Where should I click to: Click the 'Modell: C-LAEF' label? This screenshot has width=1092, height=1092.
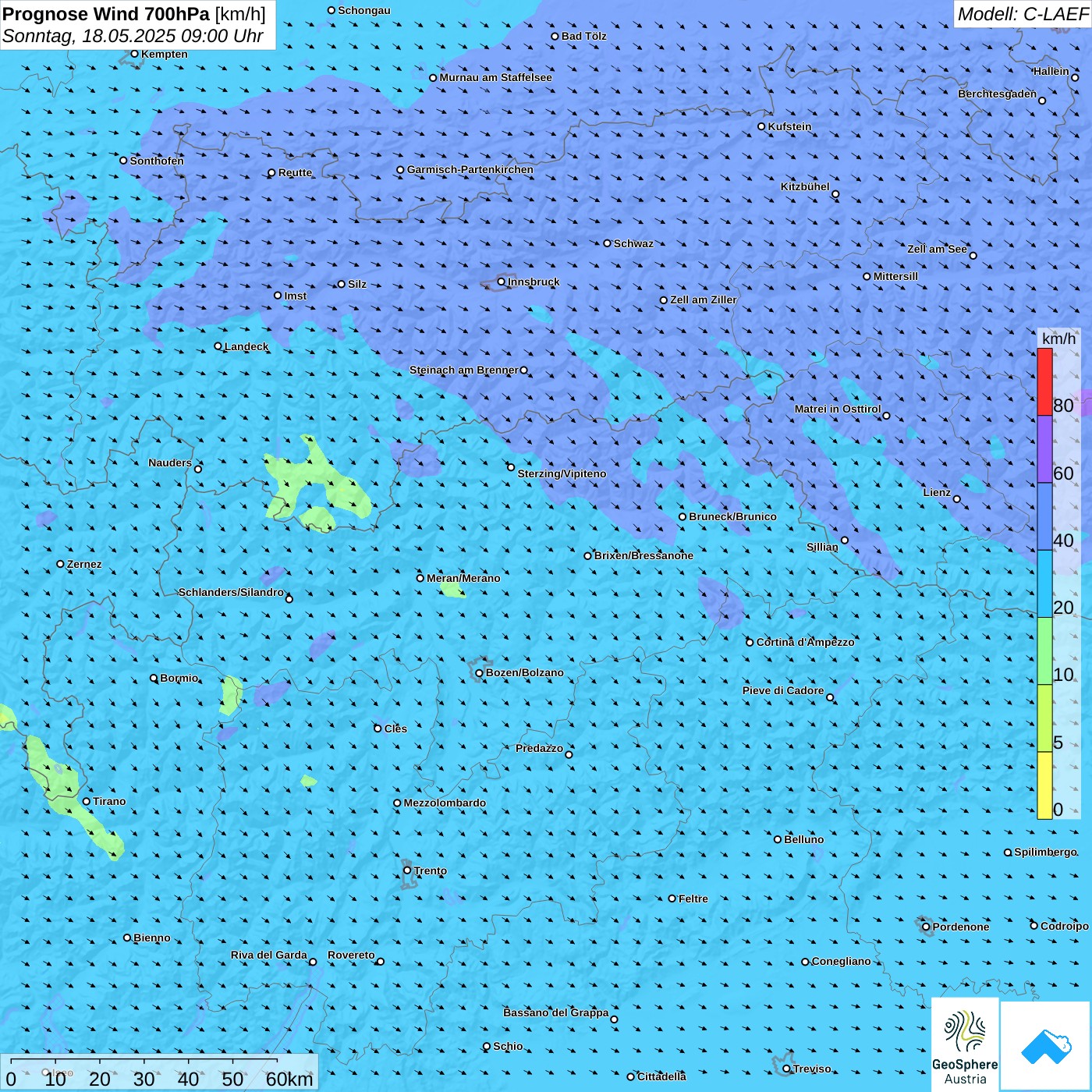click(1022, 13)
